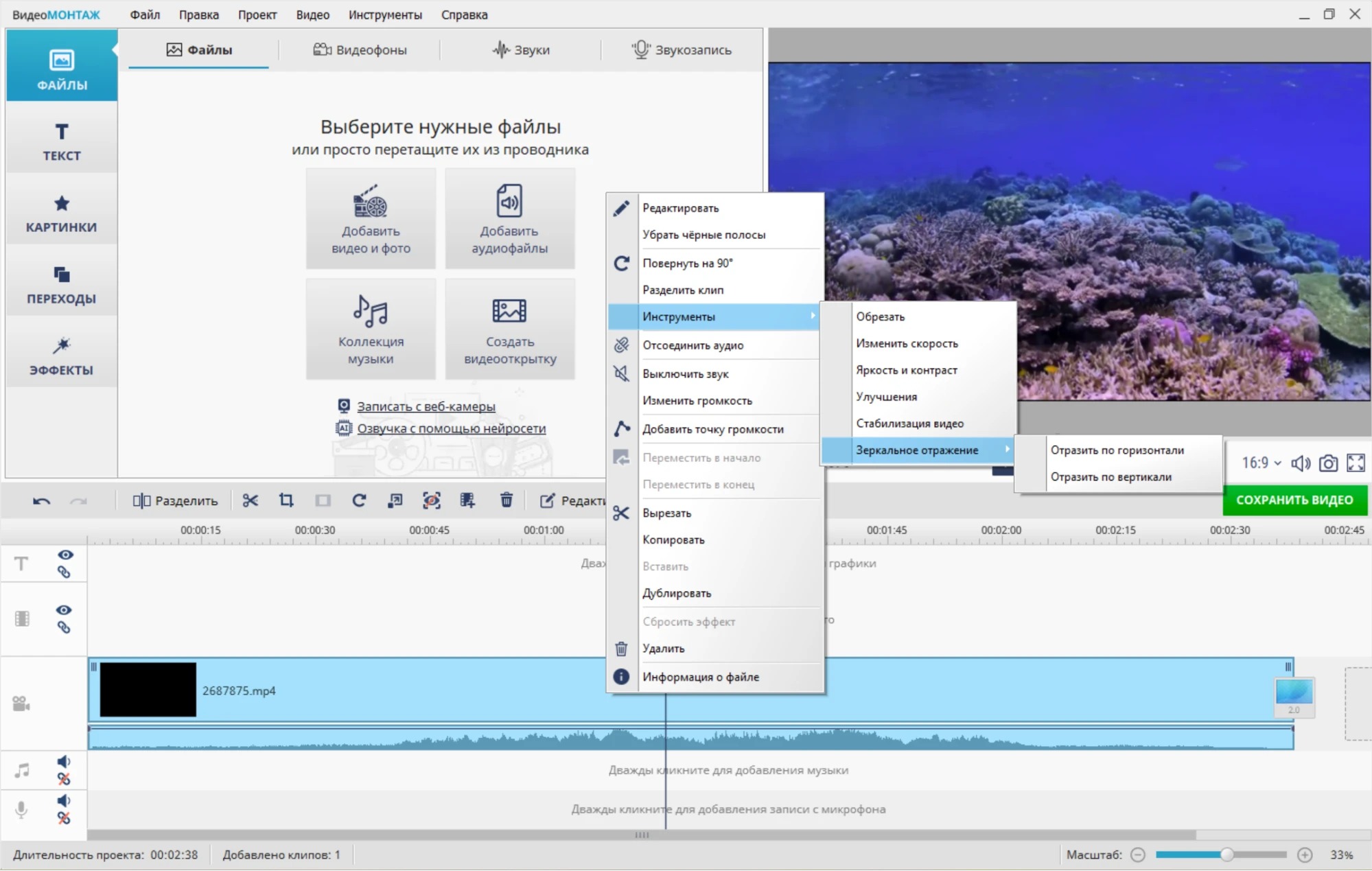The height and width of the screenshot is (871, 1372).
Task: Click Информация о файле entry
Action: [714, 677]
